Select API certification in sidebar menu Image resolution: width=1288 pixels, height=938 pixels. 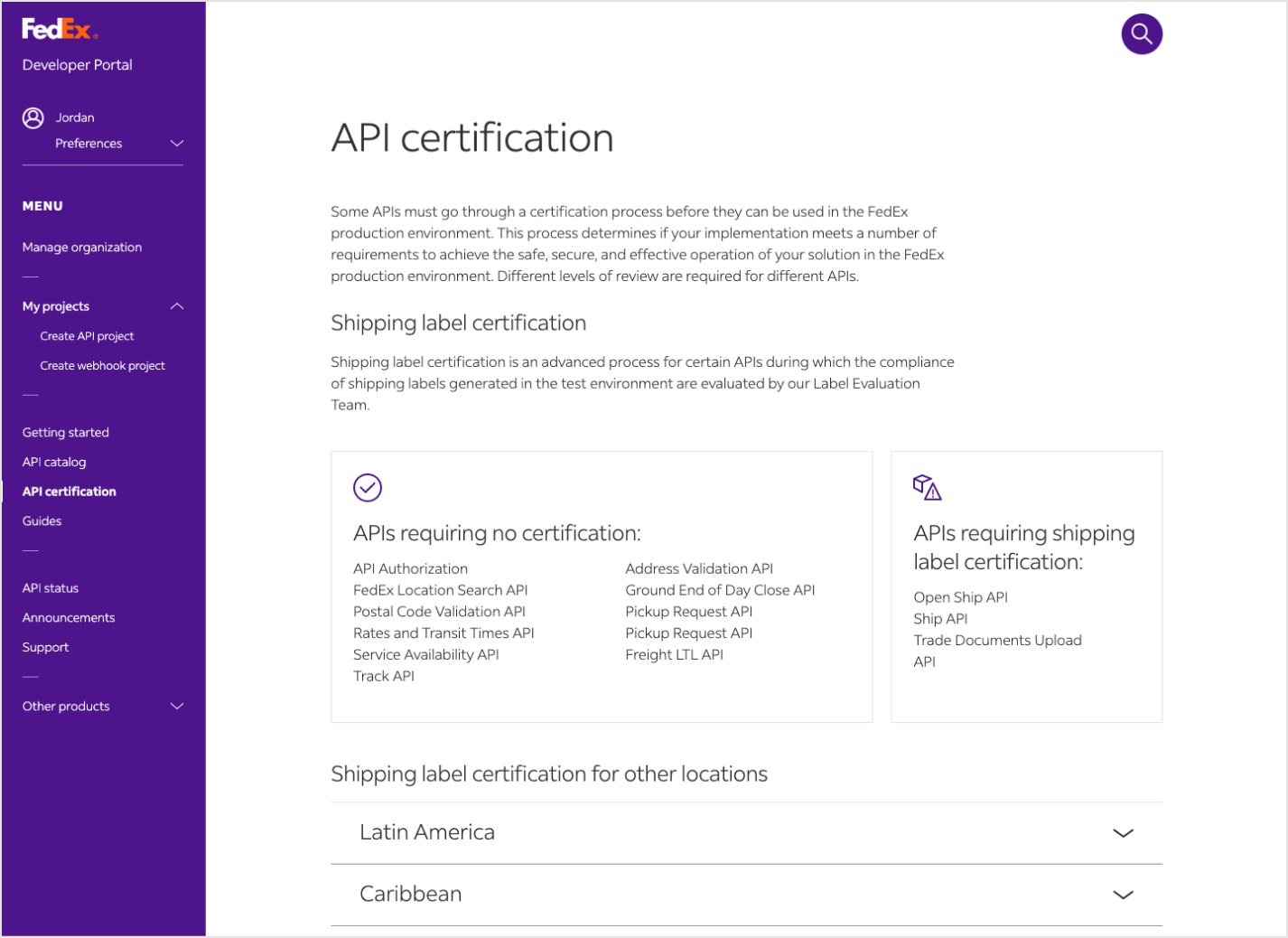(70, 492)
